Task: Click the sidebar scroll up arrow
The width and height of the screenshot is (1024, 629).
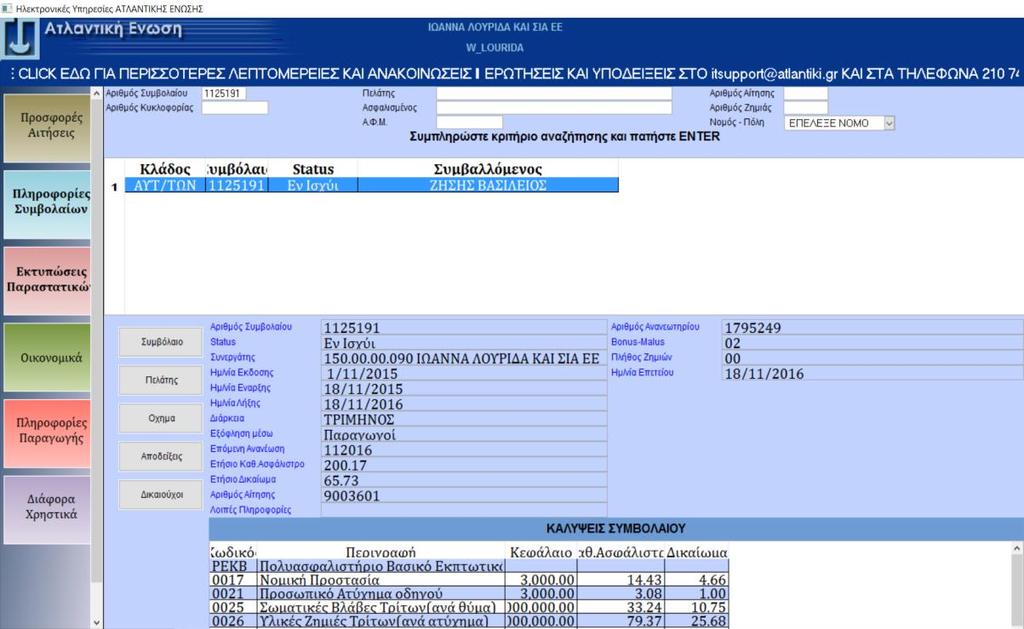Action: tap(97, 93)
